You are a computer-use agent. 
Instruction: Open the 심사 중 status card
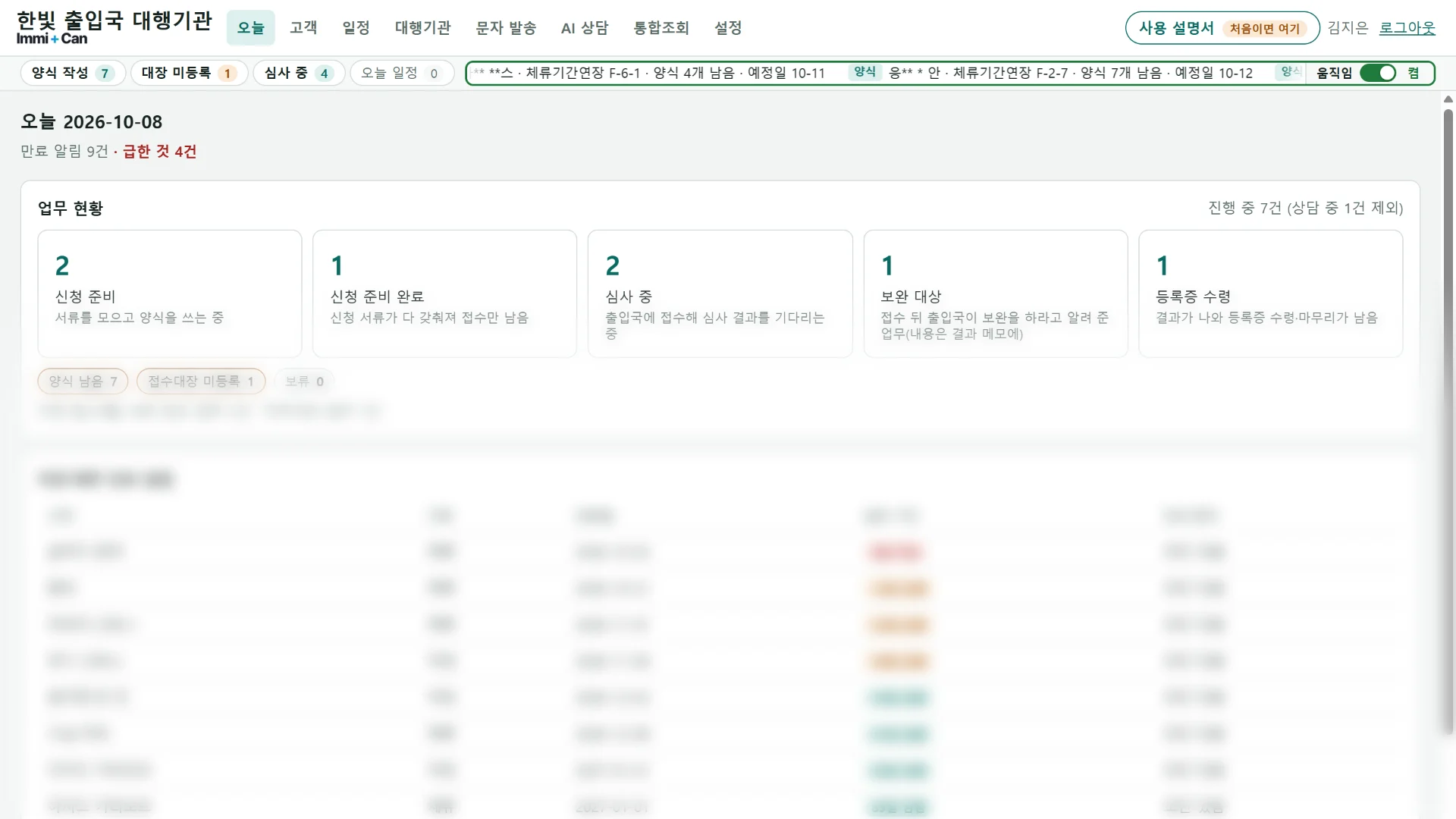(x=720, y=293)
